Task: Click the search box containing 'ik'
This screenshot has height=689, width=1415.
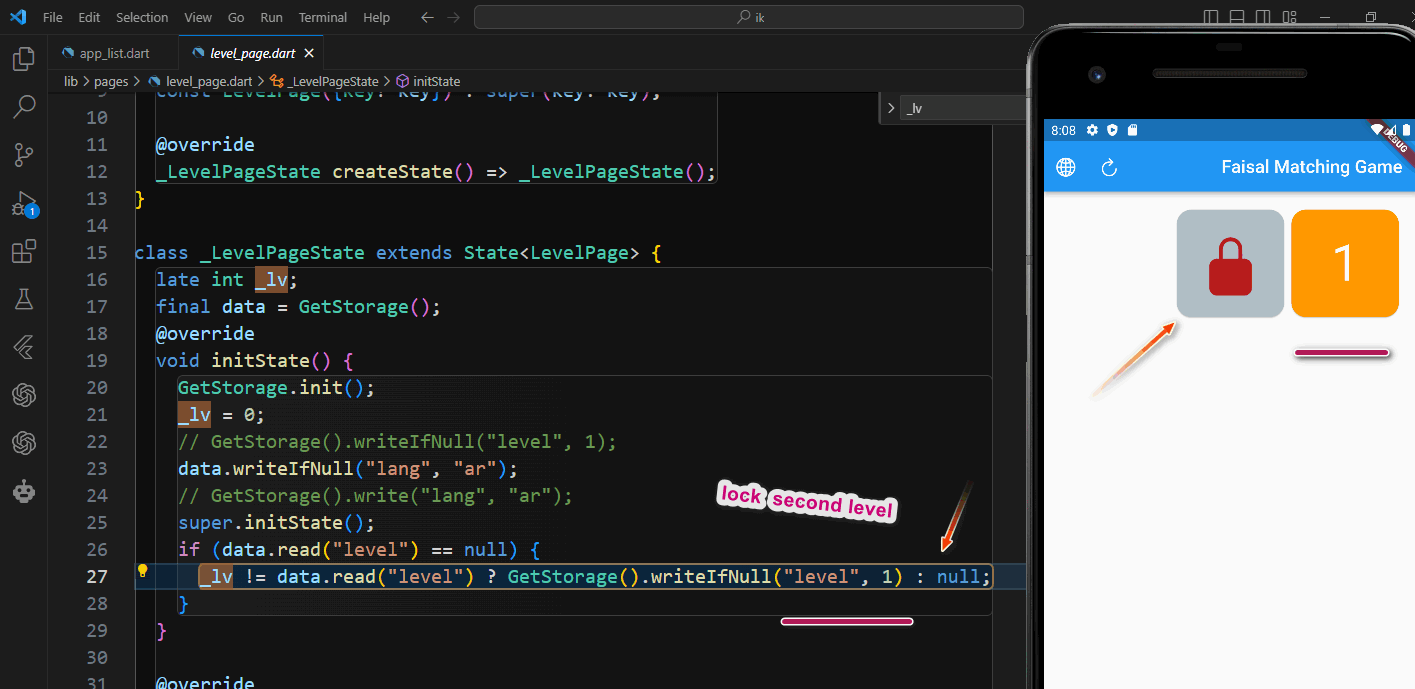Action: [748, 16]
